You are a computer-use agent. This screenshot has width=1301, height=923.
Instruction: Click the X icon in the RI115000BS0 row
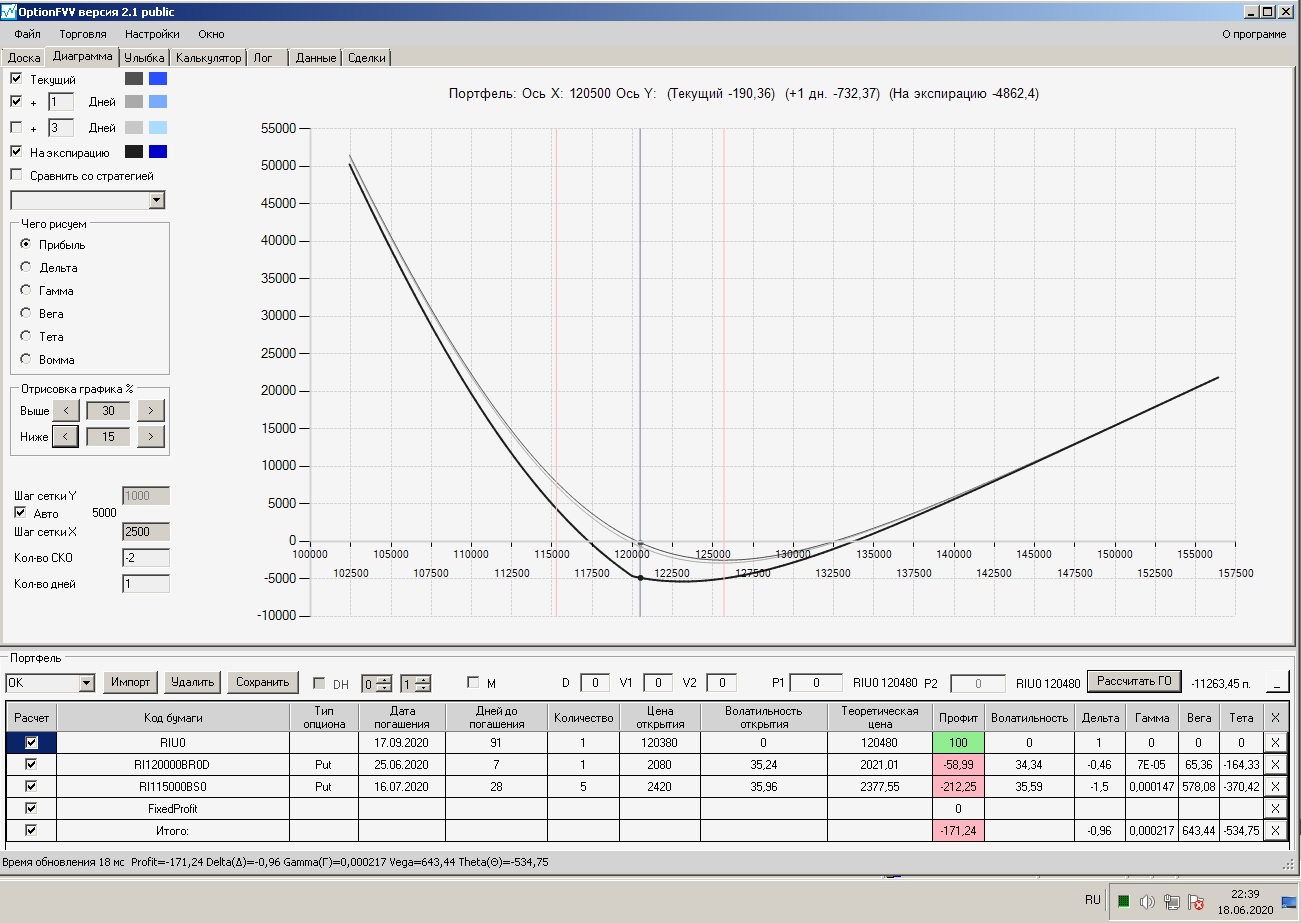point(1274,787)
